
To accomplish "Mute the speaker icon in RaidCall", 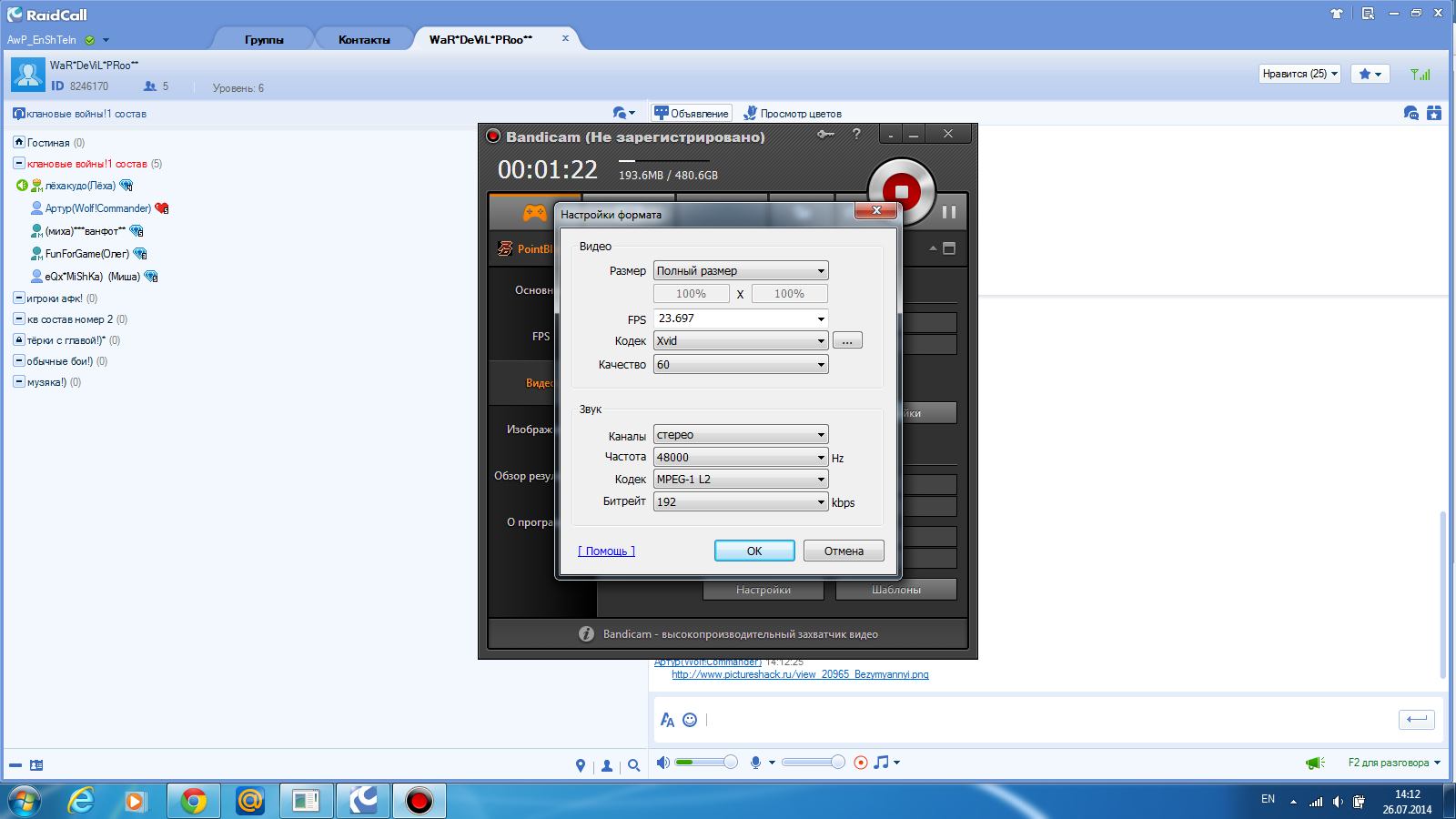I will 662,763.
